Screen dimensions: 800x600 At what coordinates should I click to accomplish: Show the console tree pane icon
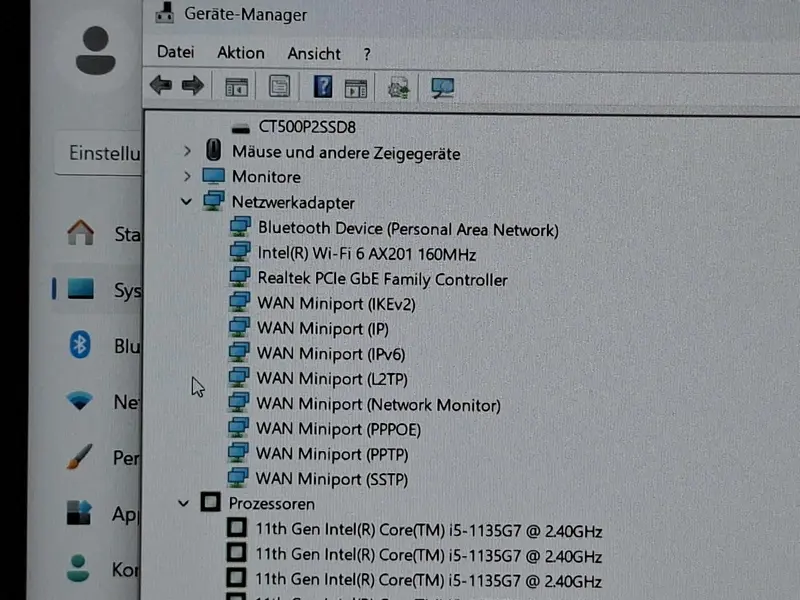coord(237,87)
